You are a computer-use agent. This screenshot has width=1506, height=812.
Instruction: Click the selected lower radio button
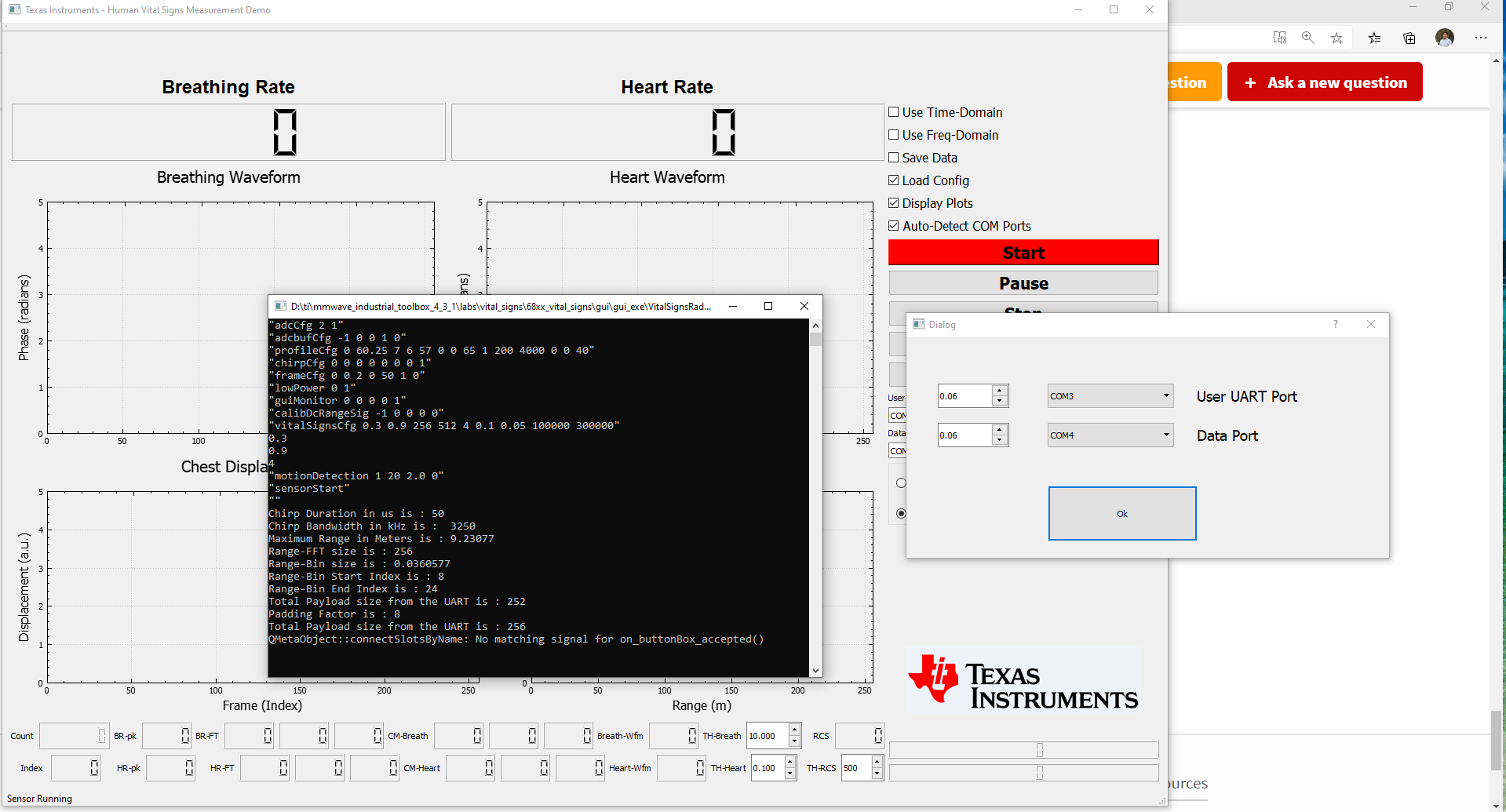901,513
